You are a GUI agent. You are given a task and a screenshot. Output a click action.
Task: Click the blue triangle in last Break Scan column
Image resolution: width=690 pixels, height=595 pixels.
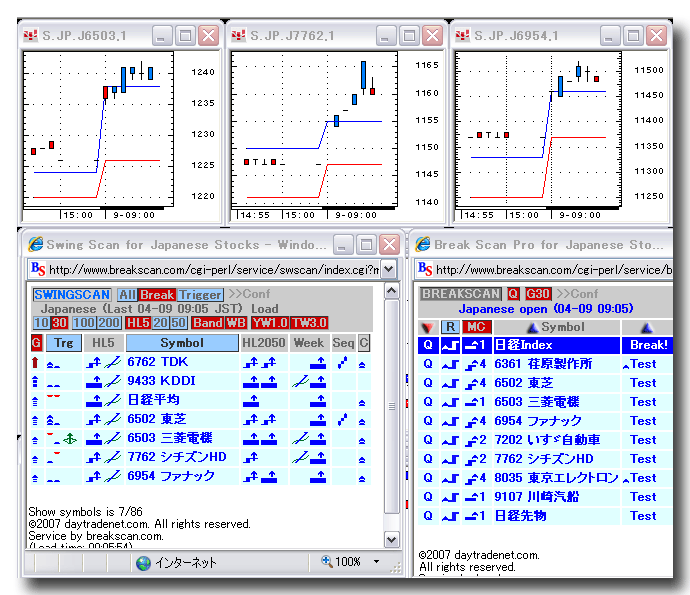[647, 327]
